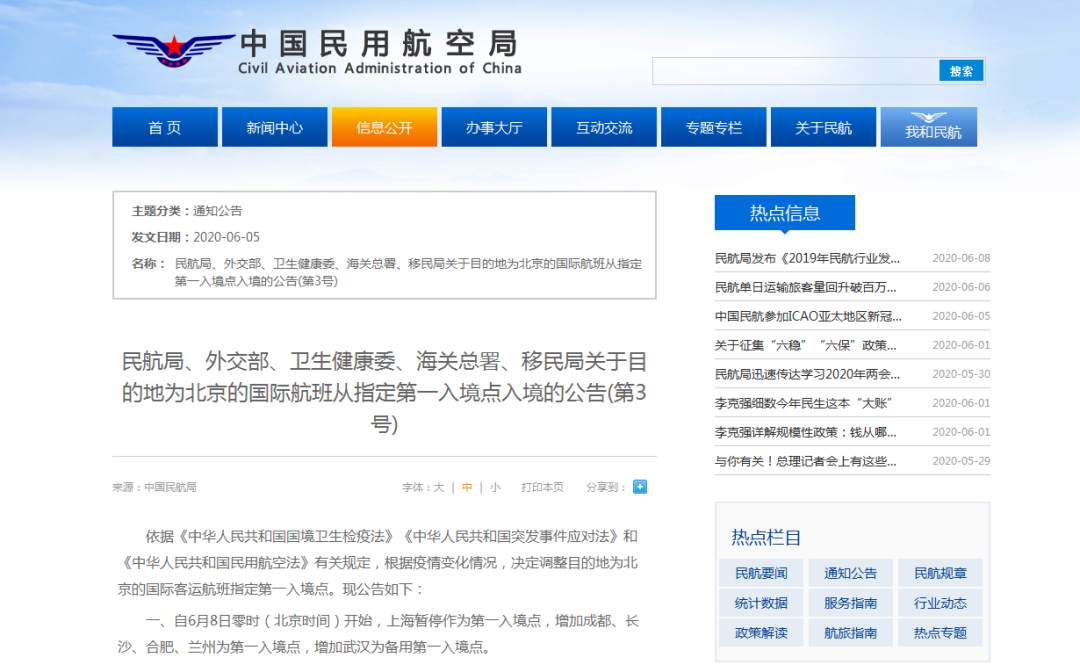Go to the 首页 homepage tab

click(x=164, y=126)
